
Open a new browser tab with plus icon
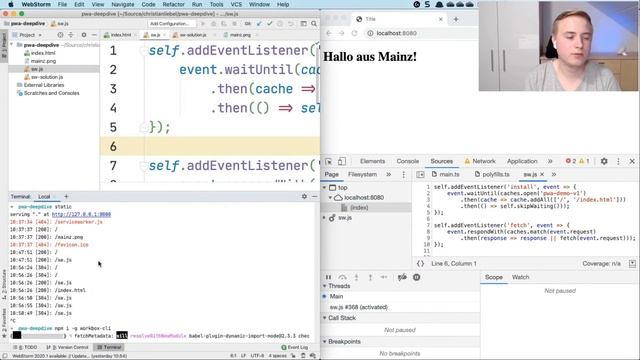[x=456, y=19]
